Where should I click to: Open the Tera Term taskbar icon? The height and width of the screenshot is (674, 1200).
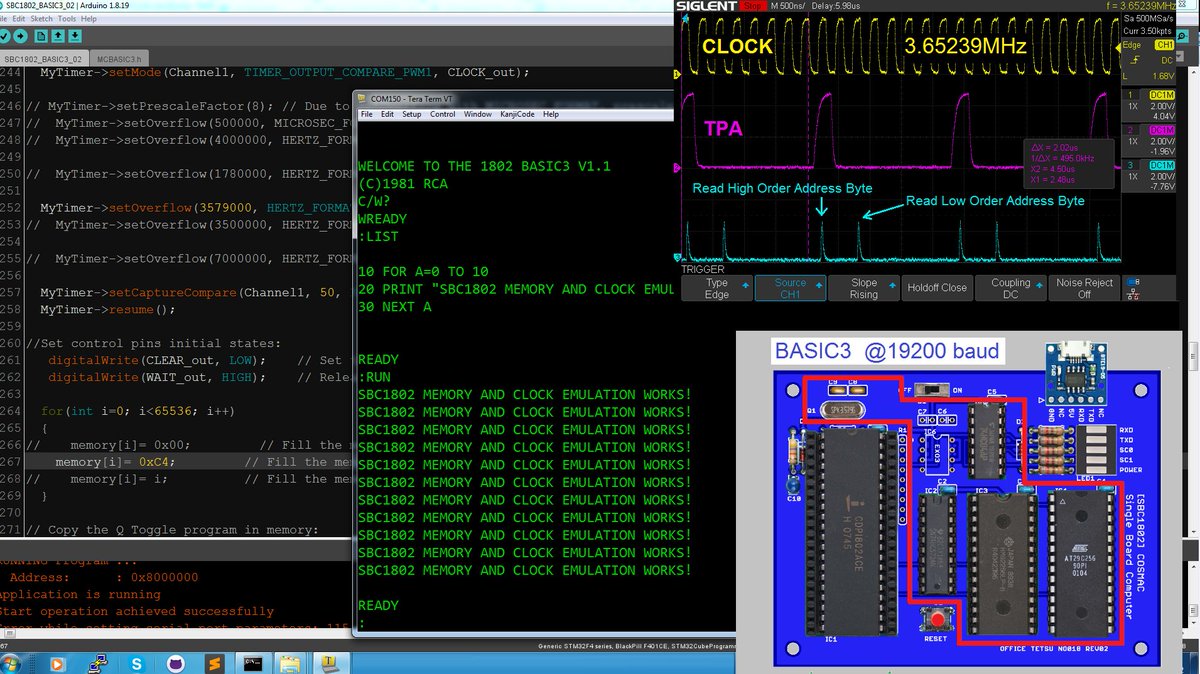point(330,663)
